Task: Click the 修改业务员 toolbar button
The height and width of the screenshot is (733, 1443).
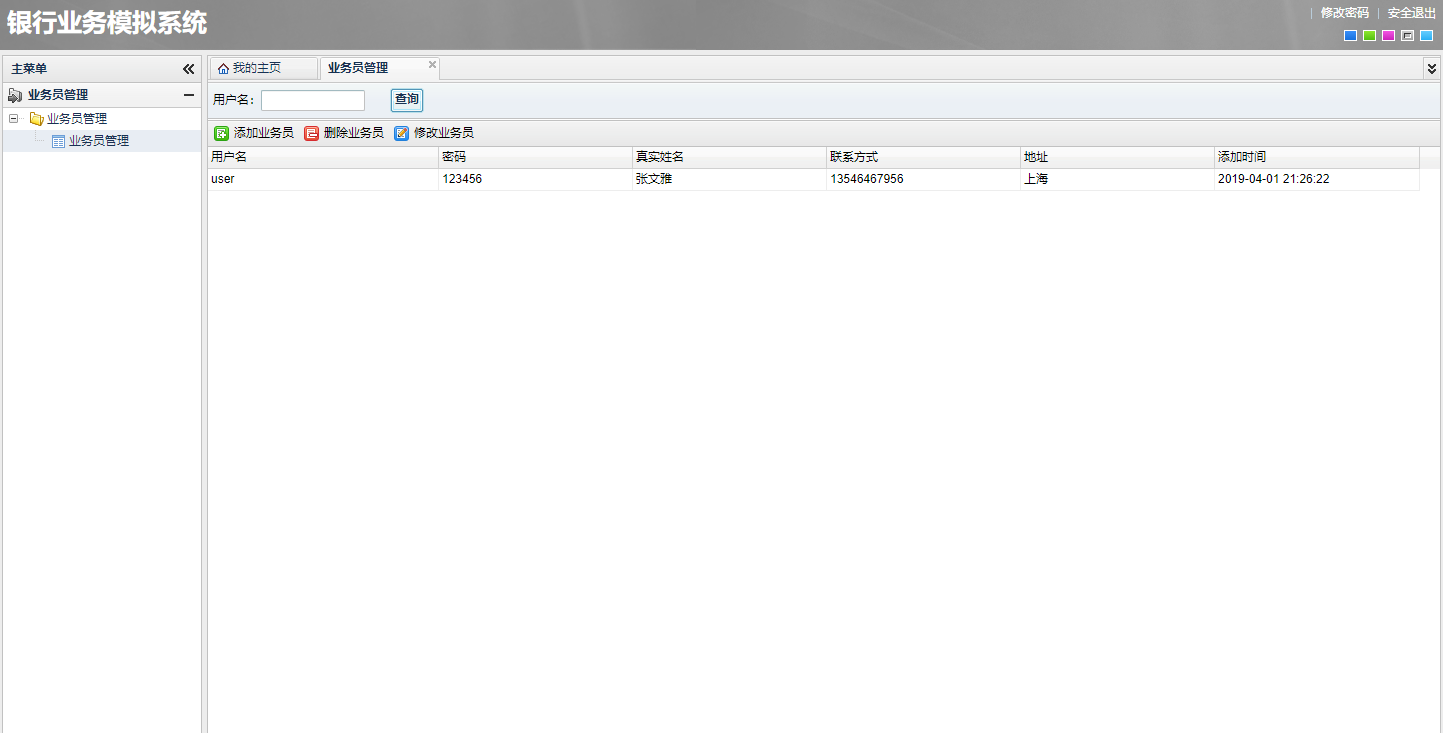Action: (434, 133)
